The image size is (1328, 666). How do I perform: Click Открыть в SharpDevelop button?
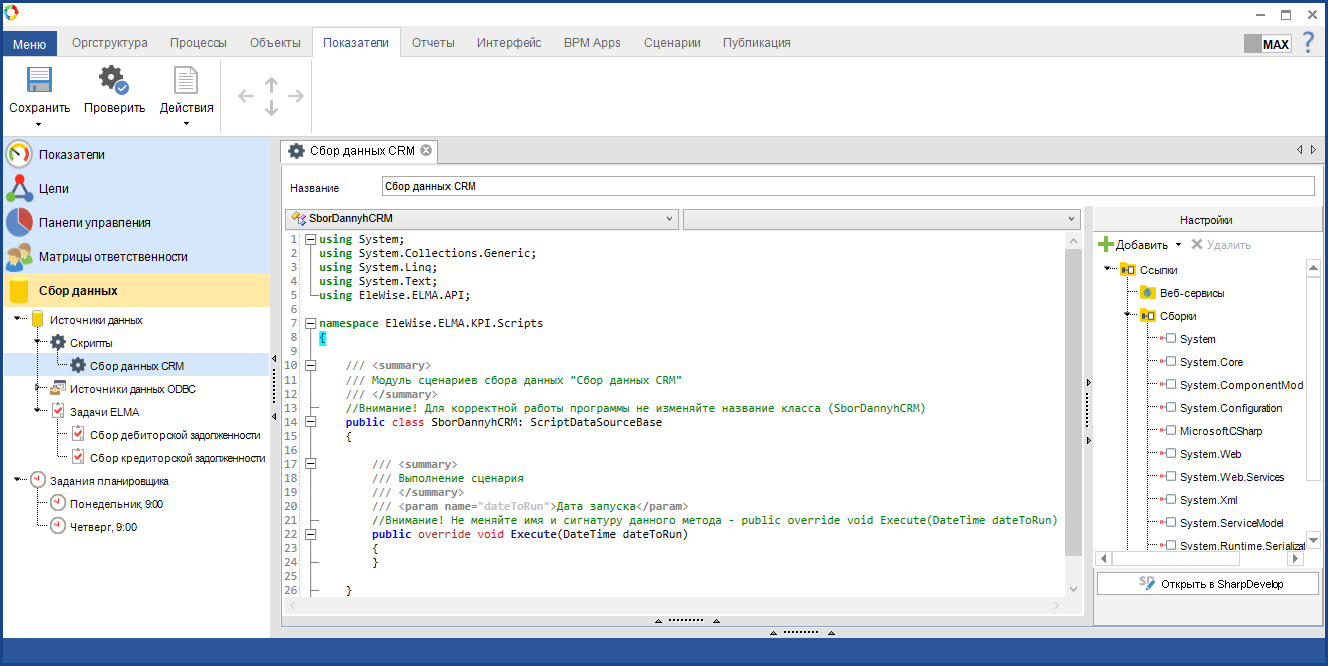pos(1207,584)
